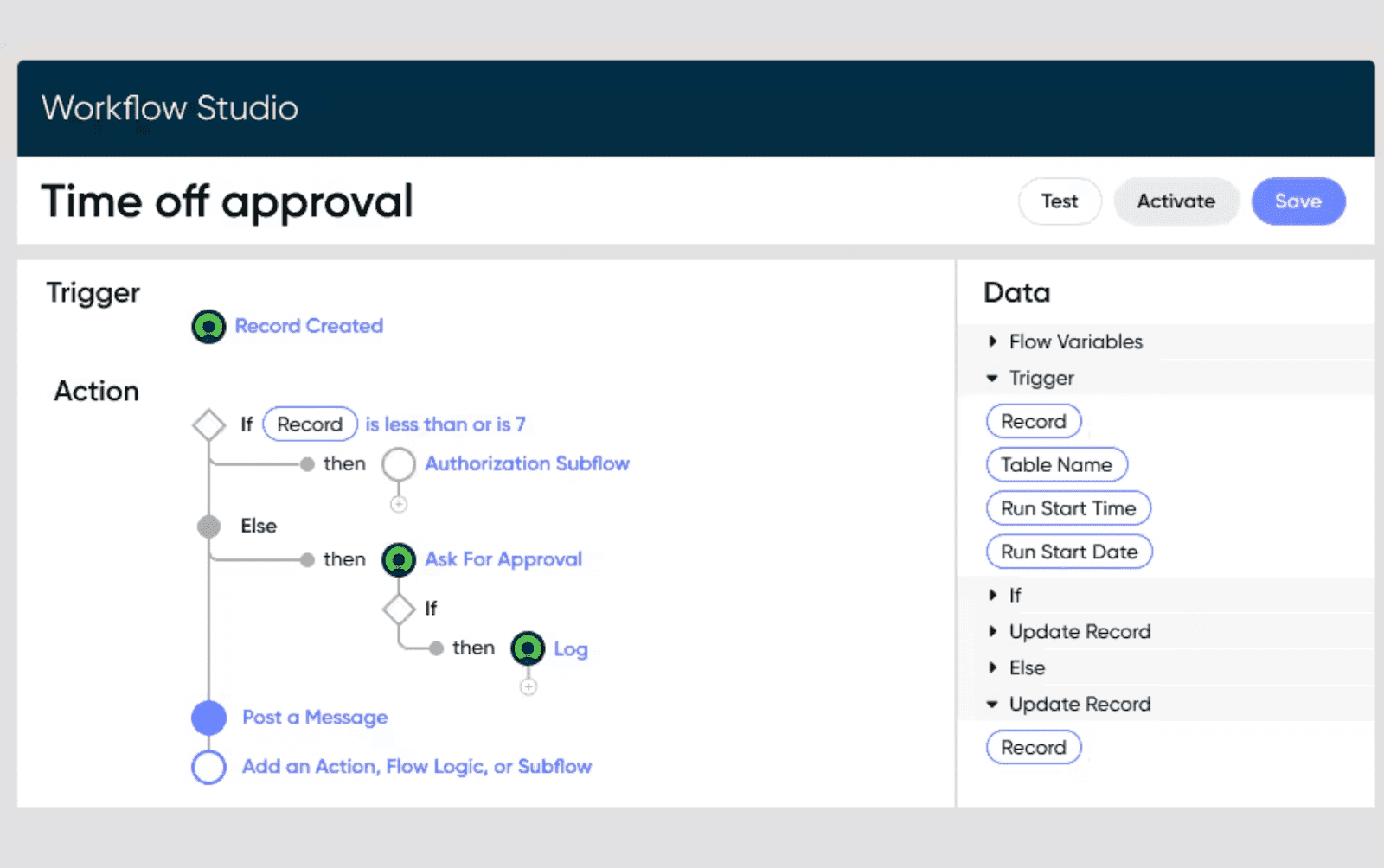Screen dimensions: 1384x868
Task: Click the Log action icon
Action: click(x=529, y=648)
